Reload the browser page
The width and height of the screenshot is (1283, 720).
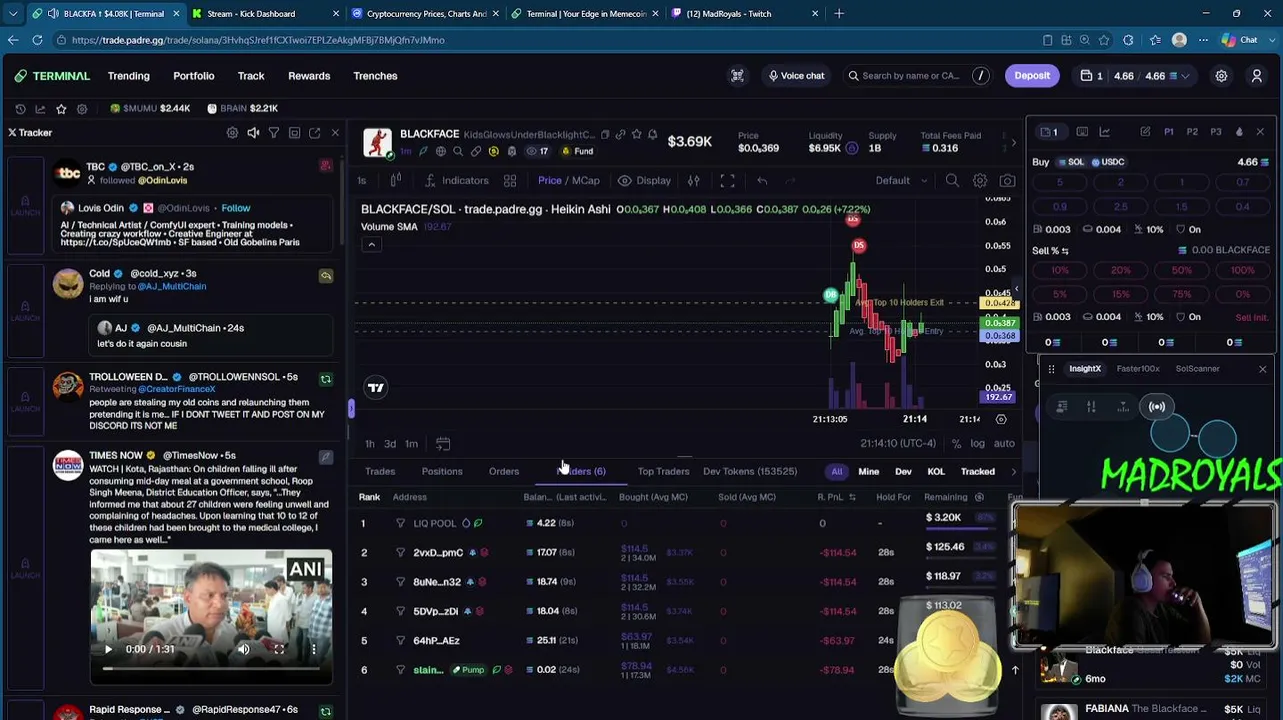tap(37, 40)
